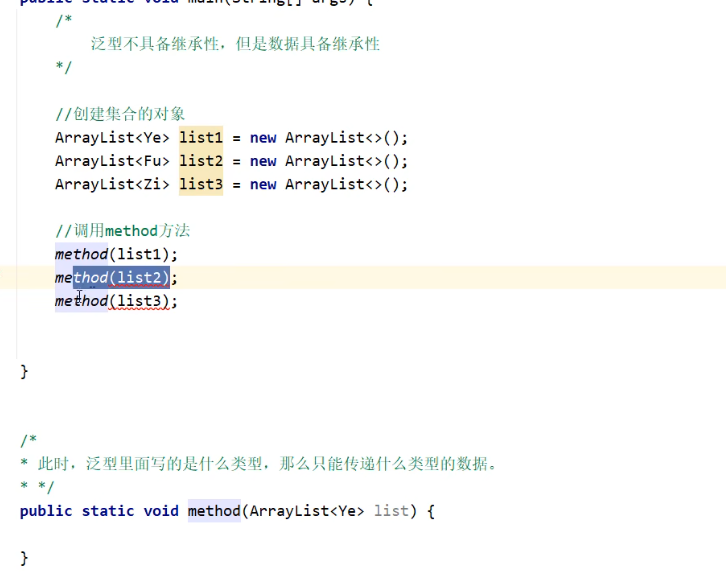Click the 调用method方法 comment line
Image resolution: width=726 pixels, height=586 pixels.
(x=122, y=231)
